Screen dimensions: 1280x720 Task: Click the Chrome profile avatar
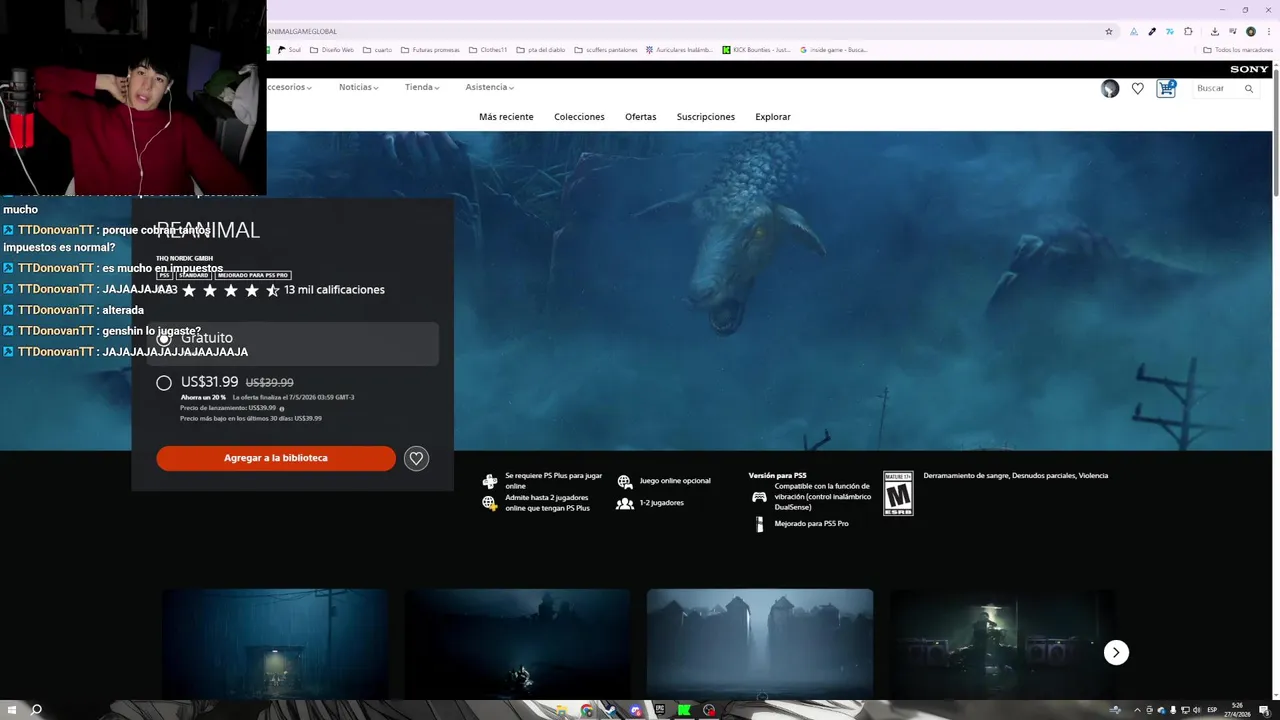pos(1251,31)
